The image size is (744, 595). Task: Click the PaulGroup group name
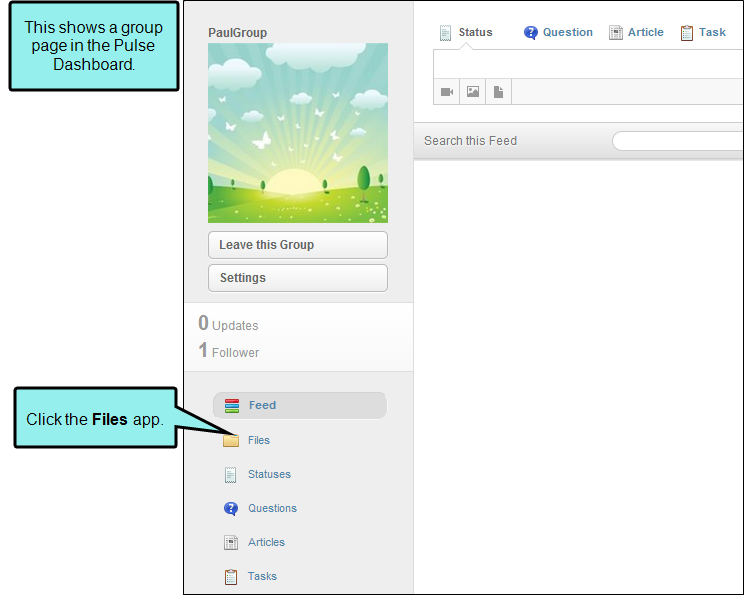pyautogui.click(x=237, y=33)
